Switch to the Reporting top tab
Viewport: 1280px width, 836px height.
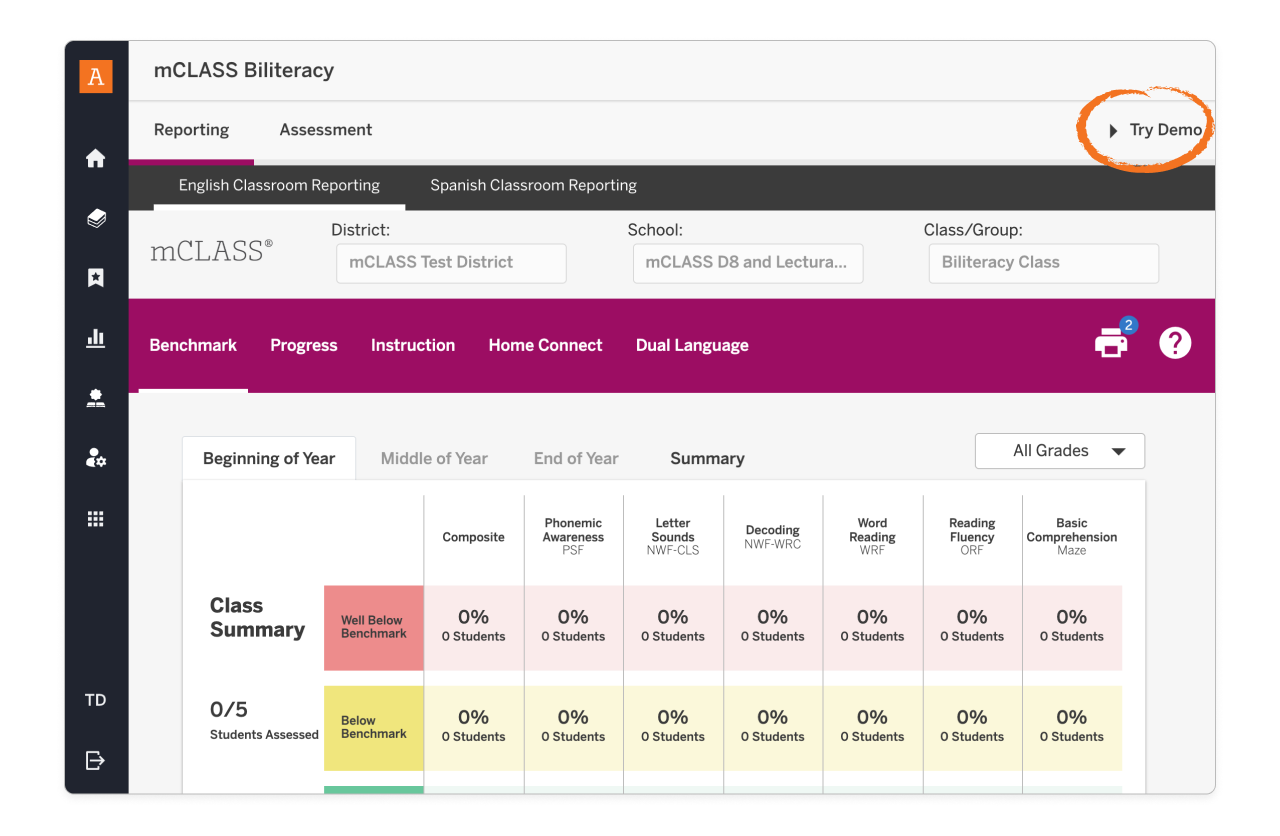pos(191,130)
